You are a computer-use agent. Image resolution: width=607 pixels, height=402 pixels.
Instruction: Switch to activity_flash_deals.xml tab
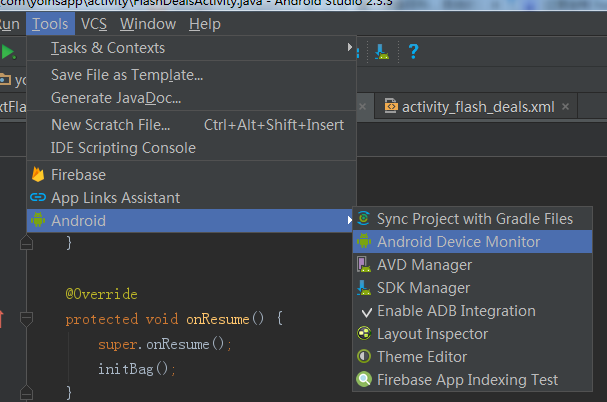(478, 107)
